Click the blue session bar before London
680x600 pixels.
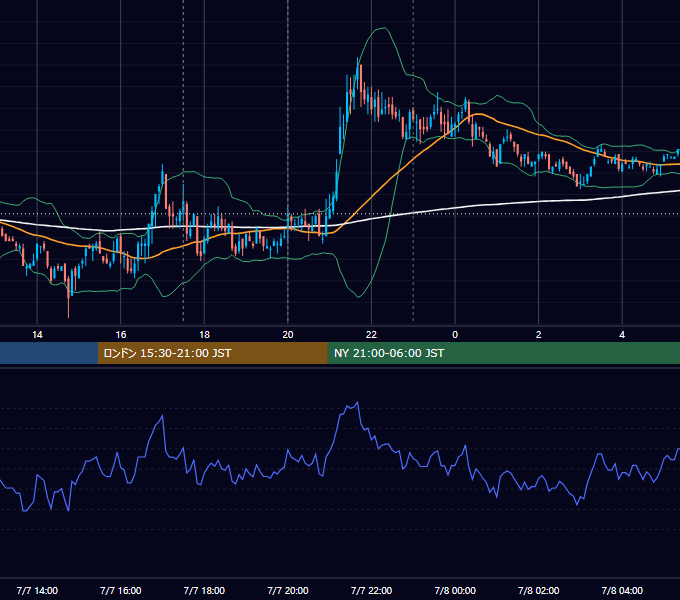pos(49,353)
